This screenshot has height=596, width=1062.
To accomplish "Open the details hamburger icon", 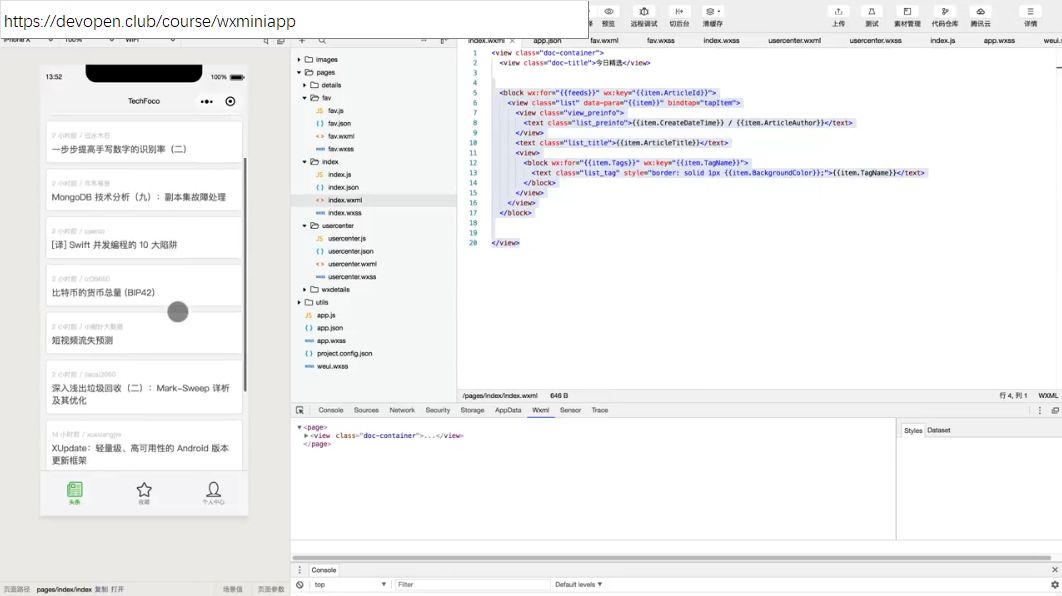I will click(1030, 12).
